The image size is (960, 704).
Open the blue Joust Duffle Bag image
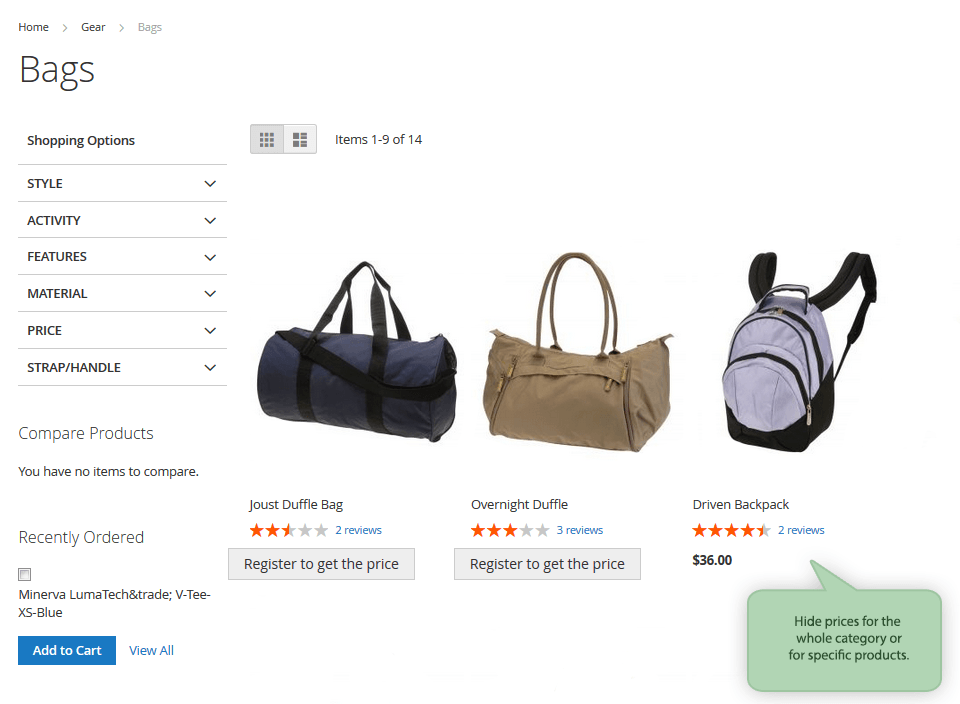pyautogui.click(x=357, y=351)
